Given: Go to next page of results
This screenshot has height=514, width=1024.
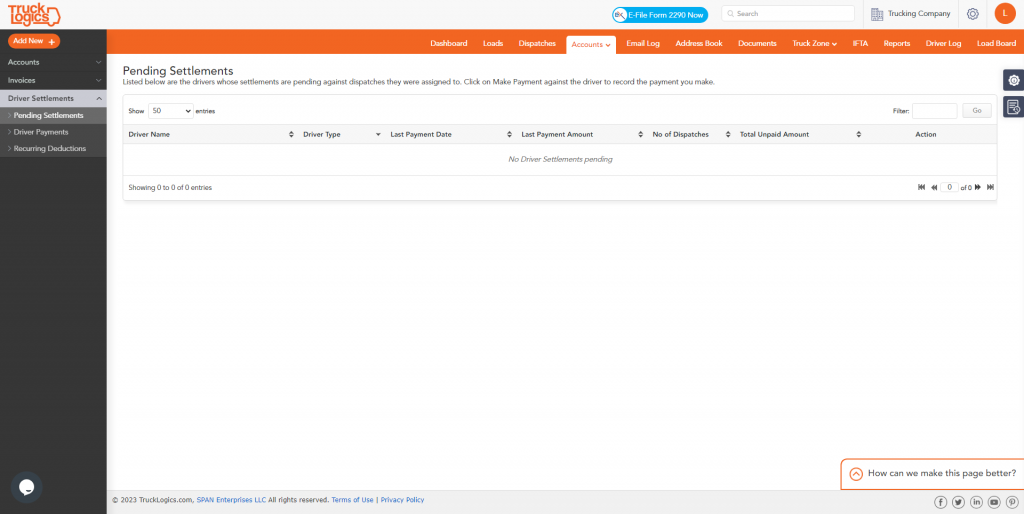Looking at the screenshot, I should pos(978,187).
